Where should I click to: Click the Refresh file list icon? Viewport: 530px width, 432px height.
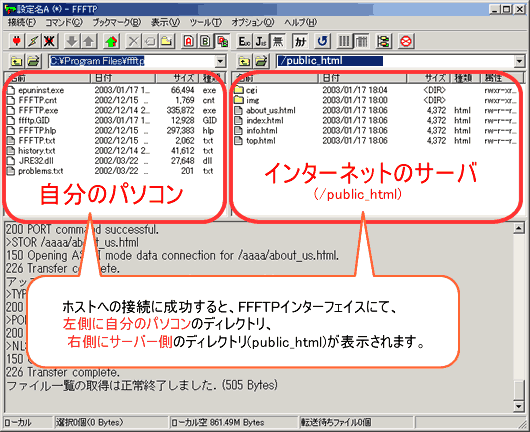coord(322,42)
